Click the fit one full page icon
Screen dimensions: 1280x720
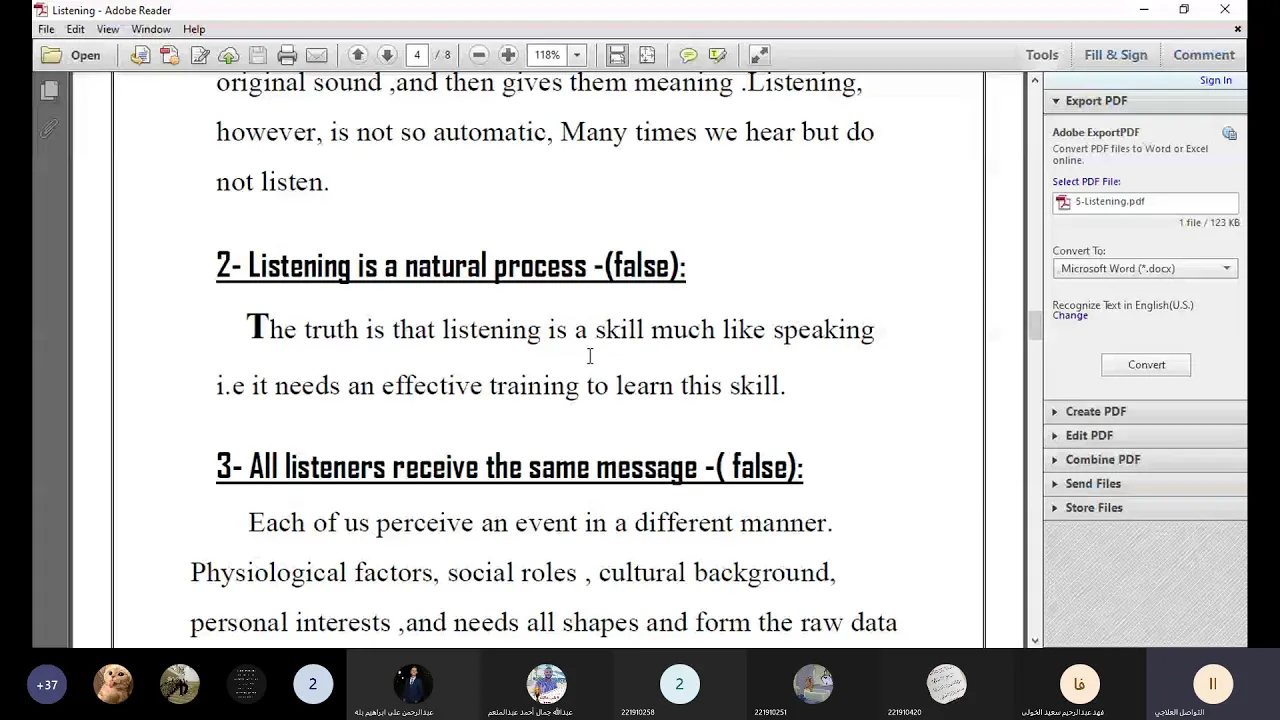pos(647,55)
